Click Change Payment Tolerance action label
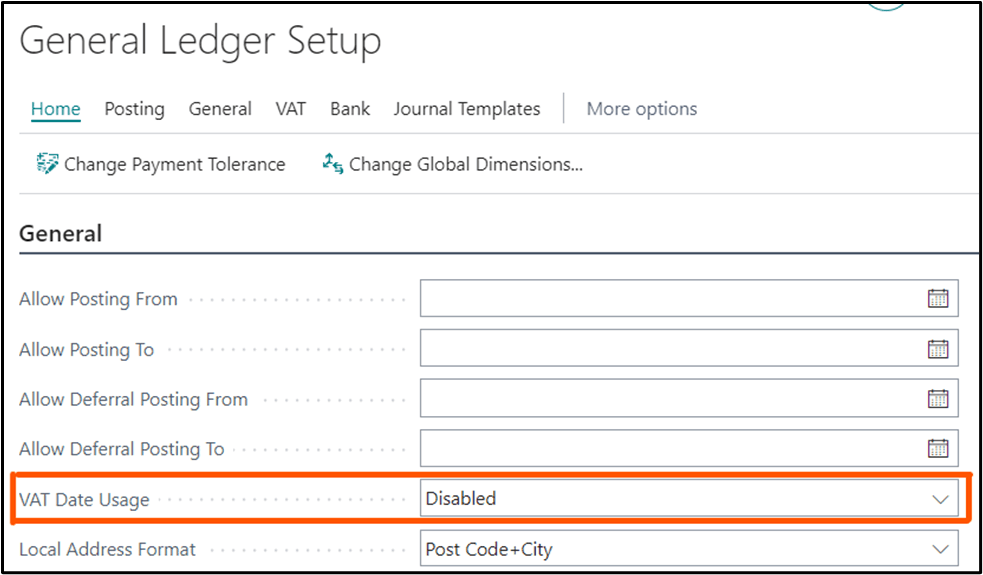Screen dimensions: 983x575 (175, 164)
